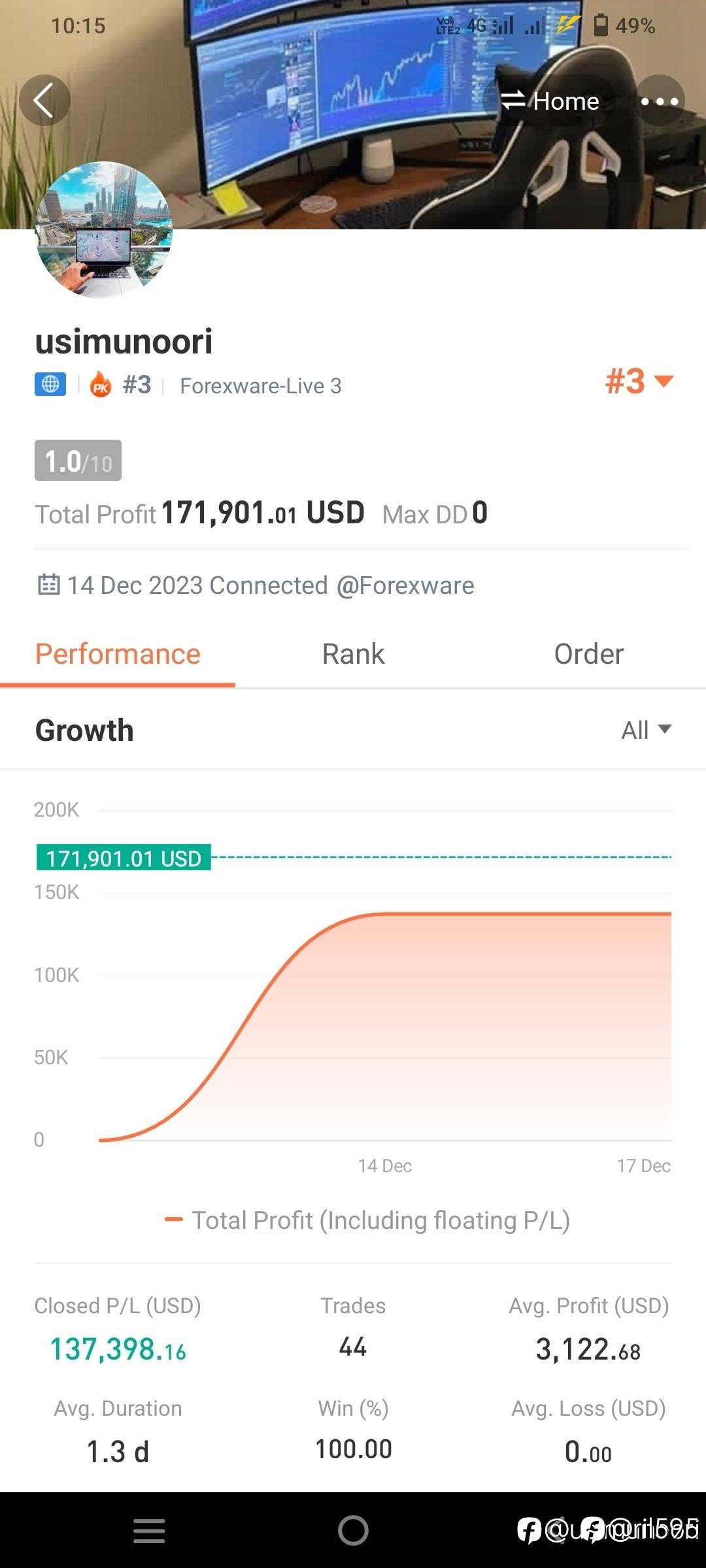Tap the back arrow icon

[x=44, y=101]
